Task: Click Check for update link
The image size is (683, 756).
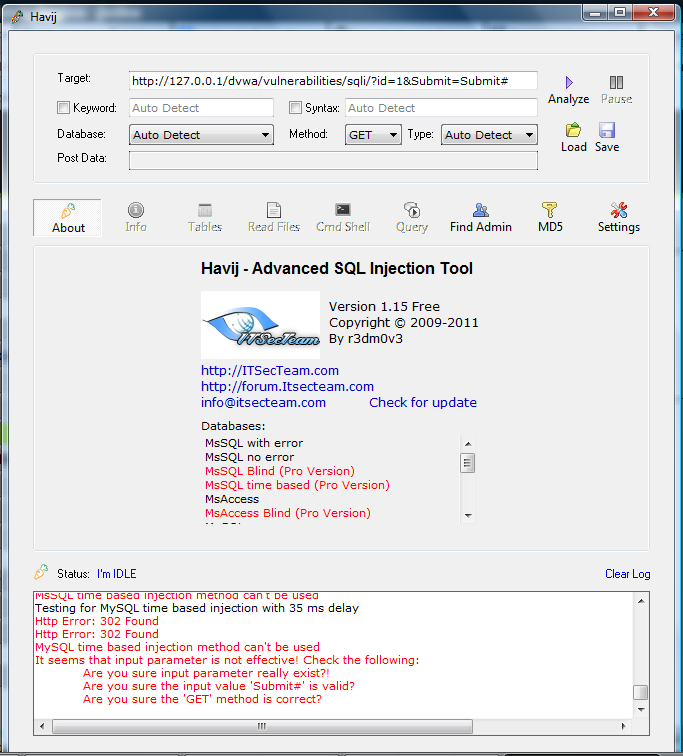Action: click(423, 402)
